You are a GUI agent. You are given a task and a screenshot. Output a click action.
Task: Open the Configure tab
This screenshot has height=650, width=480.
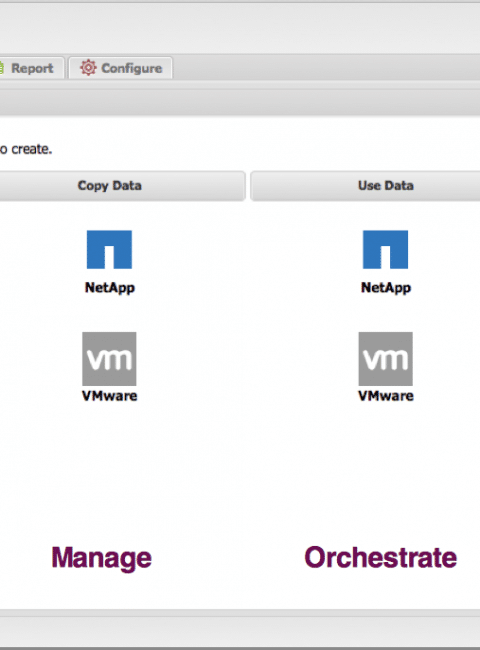click(x=120, y=68)
